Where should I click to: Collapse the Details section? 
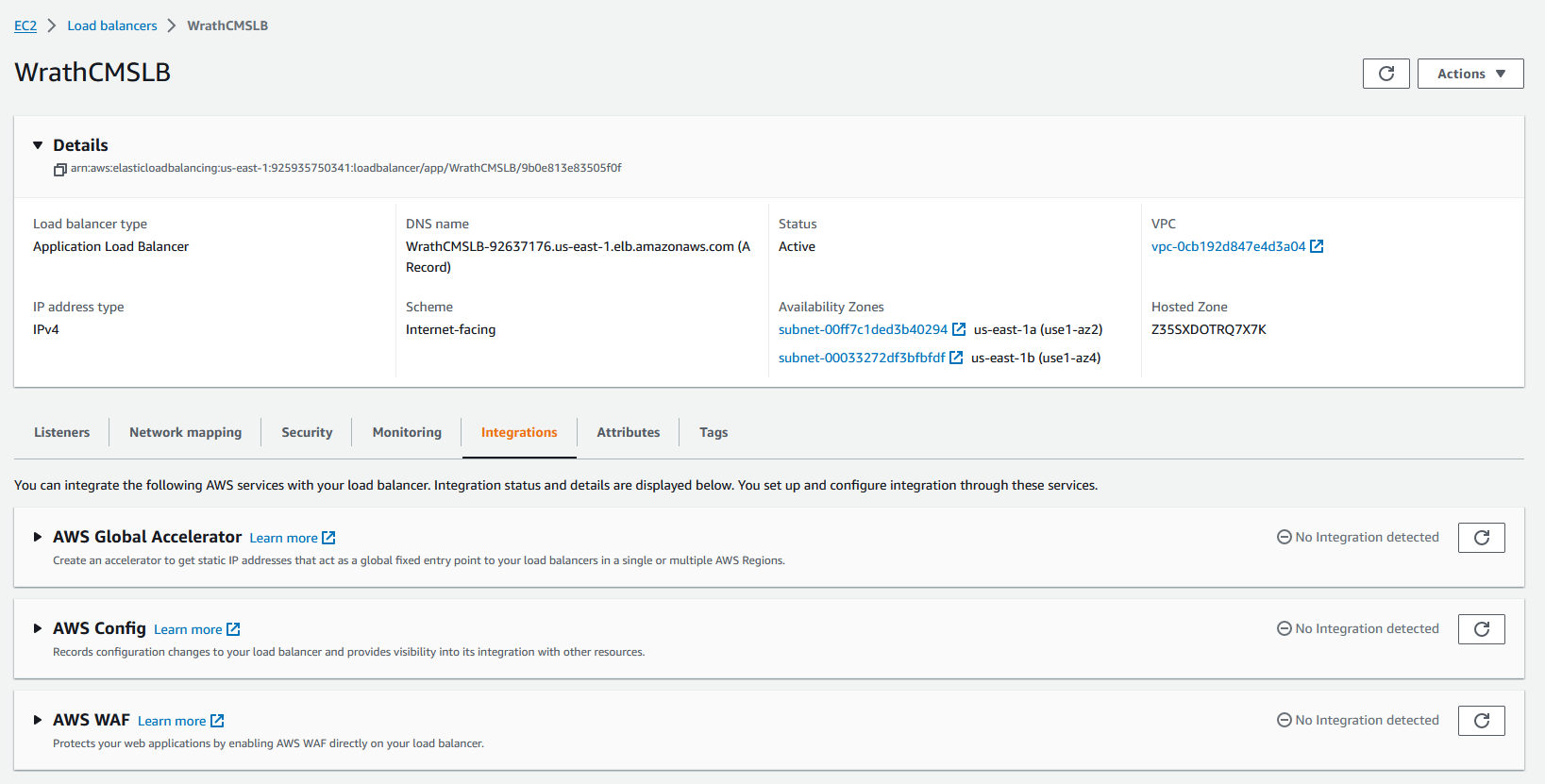38,145
